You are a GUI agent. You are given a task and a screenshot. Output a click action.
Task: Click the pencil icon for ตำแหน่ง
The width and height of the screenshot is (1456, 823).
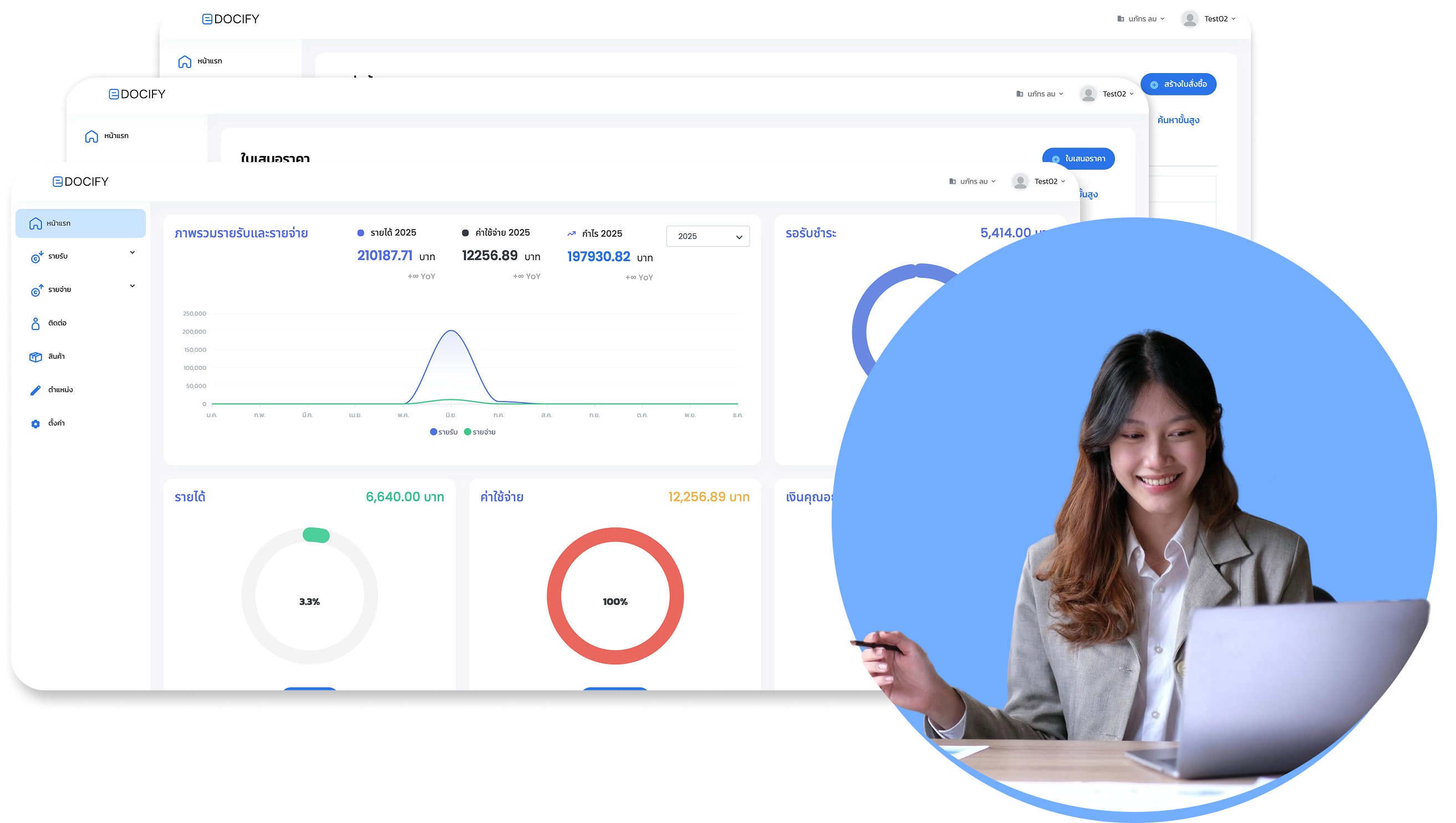click(x=36, y=389)
